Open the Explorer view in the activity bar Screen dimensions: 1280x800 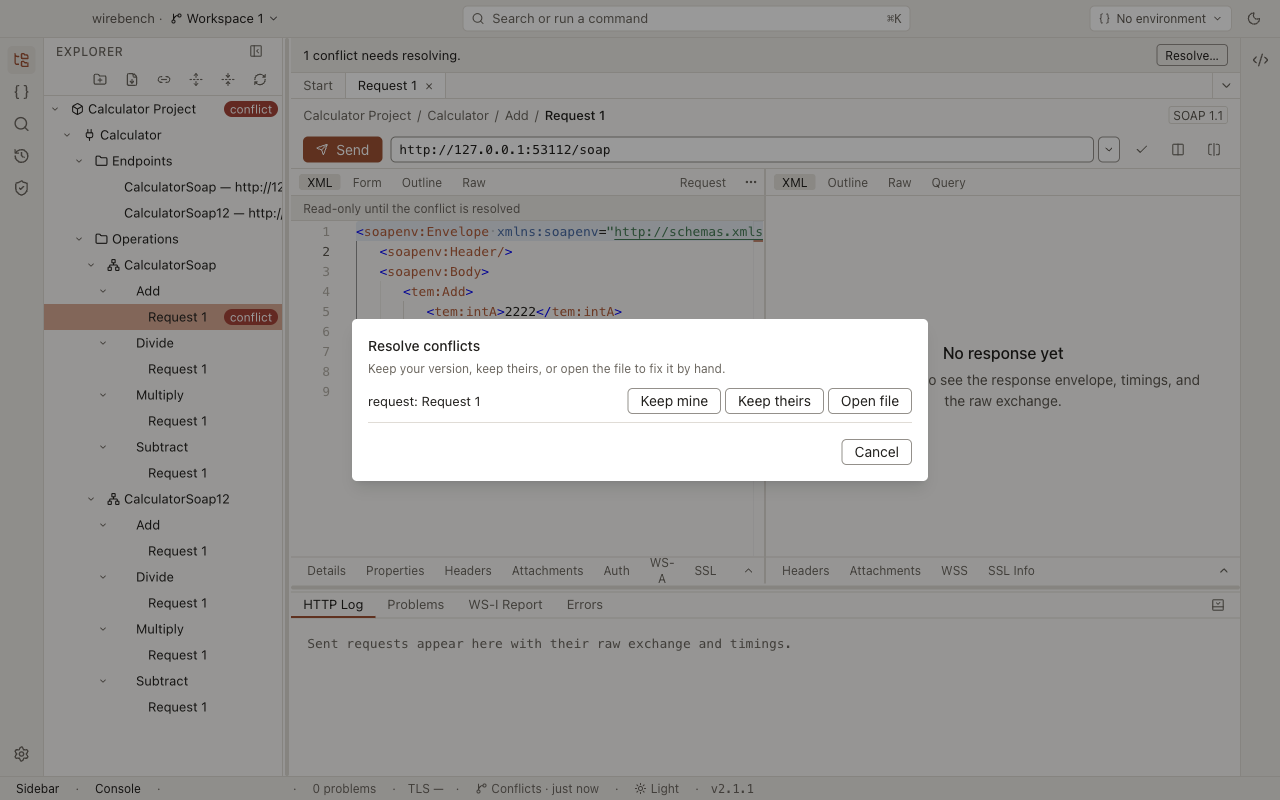pos(21,60)
